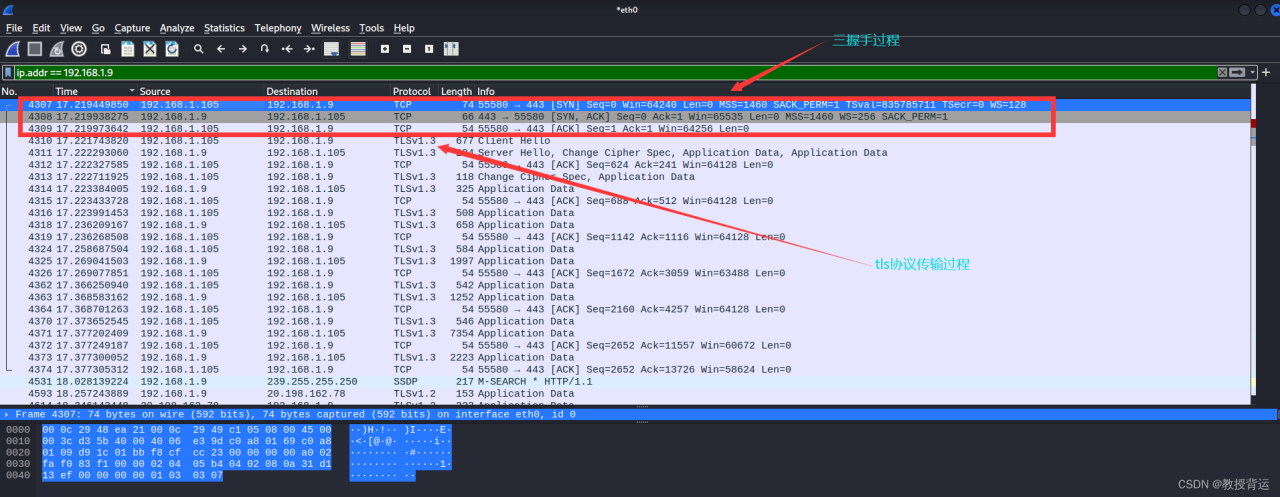Screen dimensions: 1280x497
Task: Open the Go menu
Action: tap(98, 28)
